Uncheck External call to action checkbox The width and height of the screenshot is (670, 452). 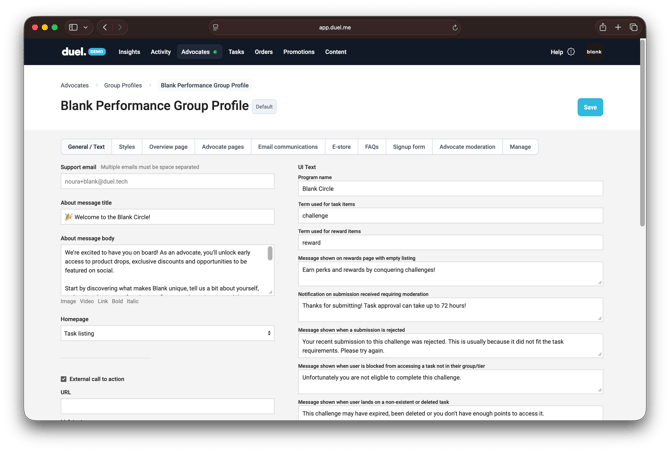[64, 379]
